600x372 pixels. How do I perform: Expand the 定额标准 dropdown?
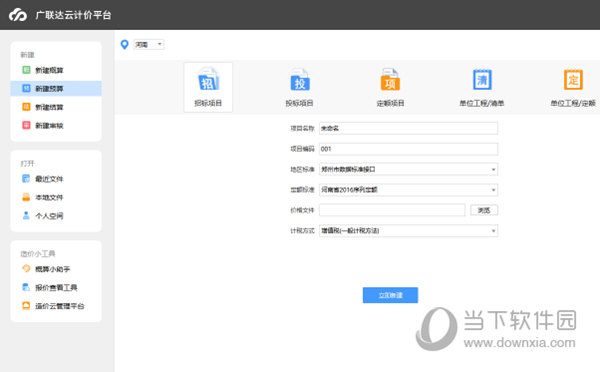tap(409, 190)
